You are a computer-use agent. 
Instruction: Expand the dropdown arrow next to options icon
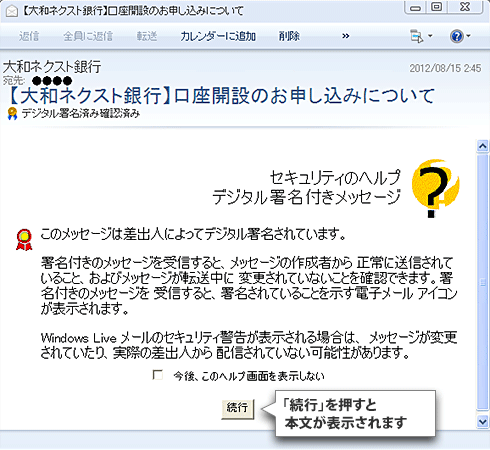click(430, 36)
